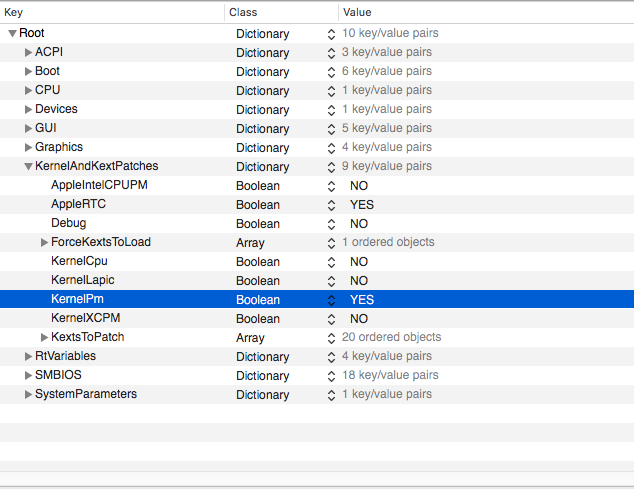Click '10 key/value pairs' value
Viewport: 634px width, 489px height.
tap(390, 33)
